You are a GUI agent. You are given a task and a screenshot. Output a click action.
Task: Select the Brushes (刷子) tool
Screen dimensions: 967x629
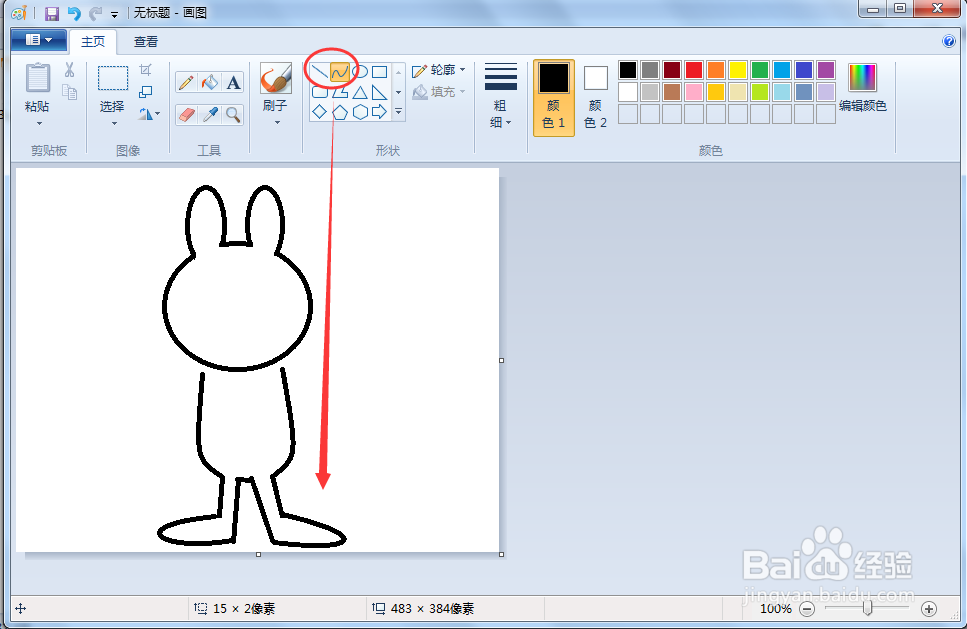coord(276,78)
